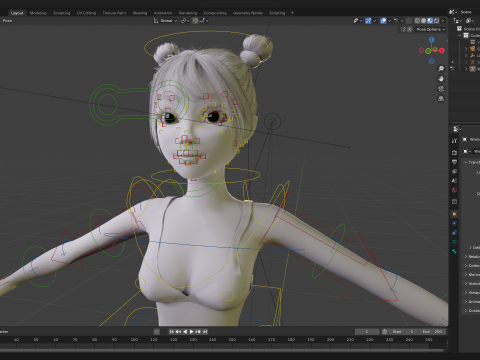Click the zoom view magnifier icon
The width and height of the screenshot is (480, 360).
click(441, 69)
